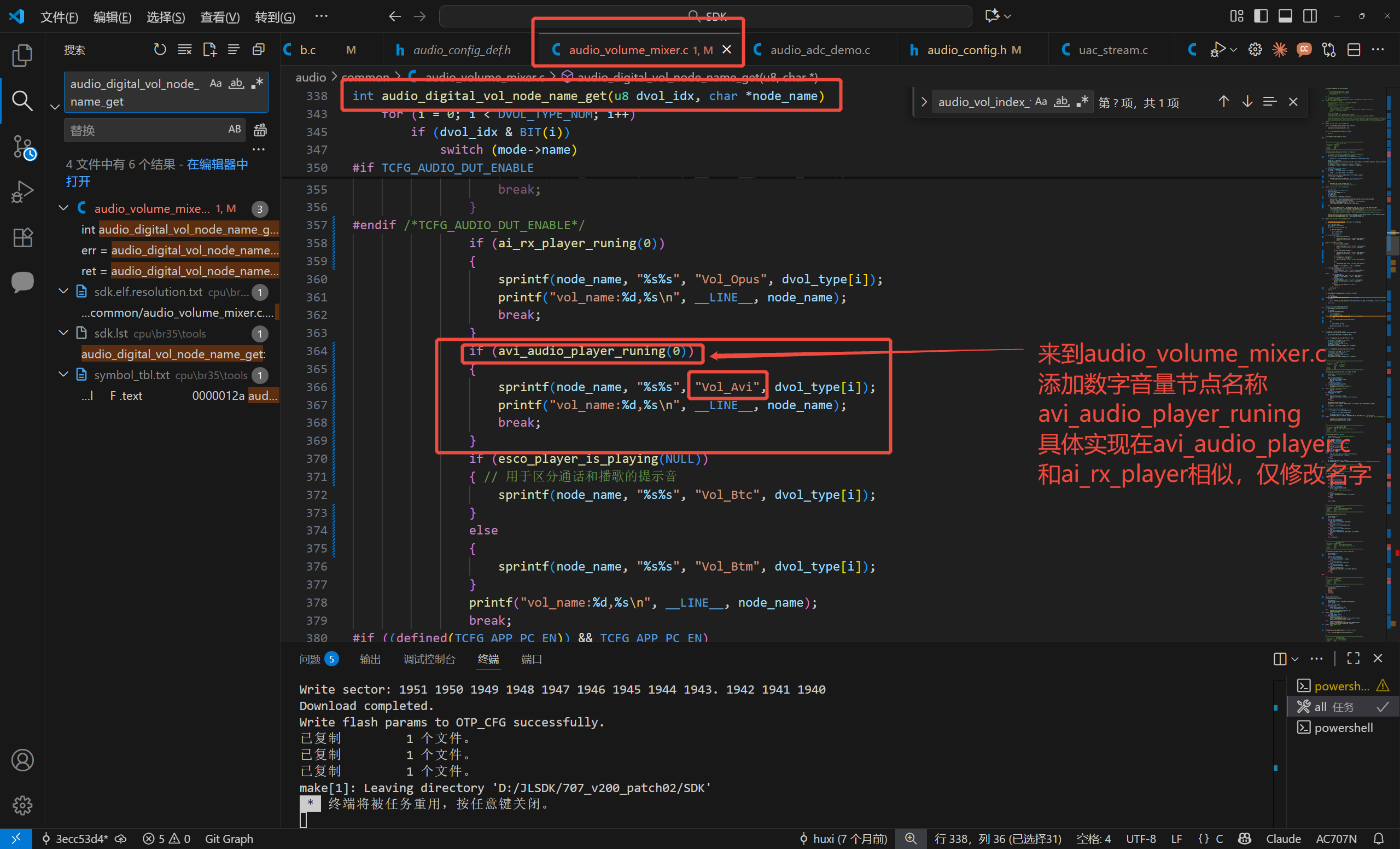Open Run and Debug view icon

click(22, 192)
